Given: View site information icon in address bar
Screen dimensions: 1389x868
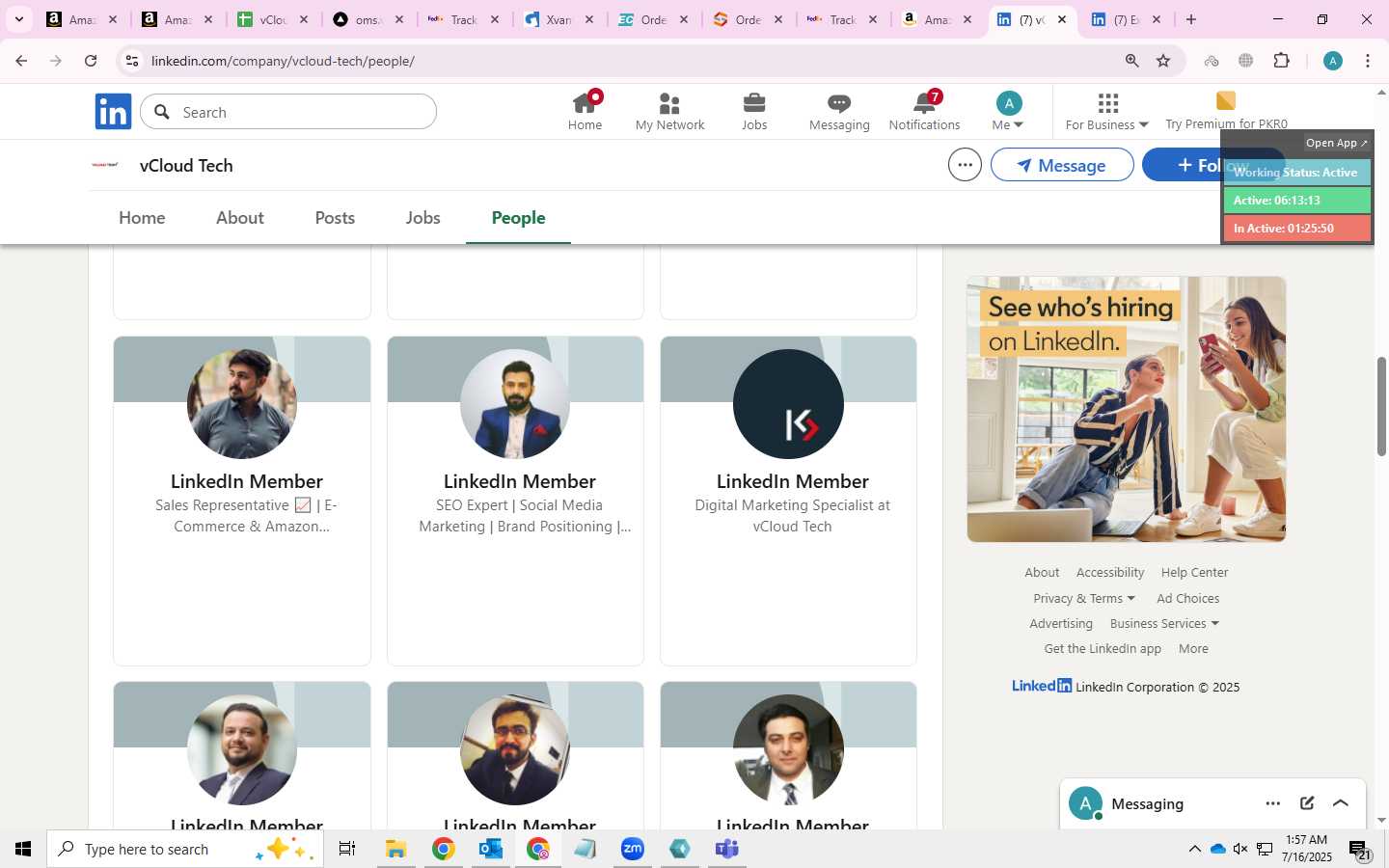Looking at the screenshot, I should 132,61.
